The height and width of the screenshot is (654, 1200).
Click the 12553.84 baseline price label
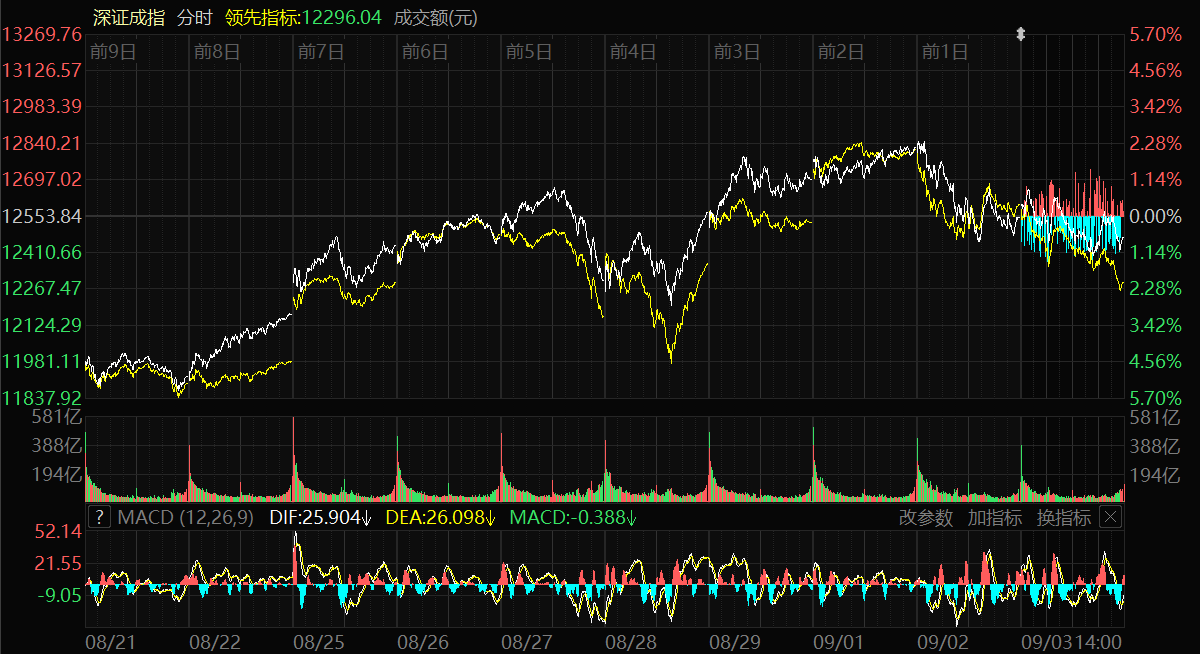click(42, 216)
